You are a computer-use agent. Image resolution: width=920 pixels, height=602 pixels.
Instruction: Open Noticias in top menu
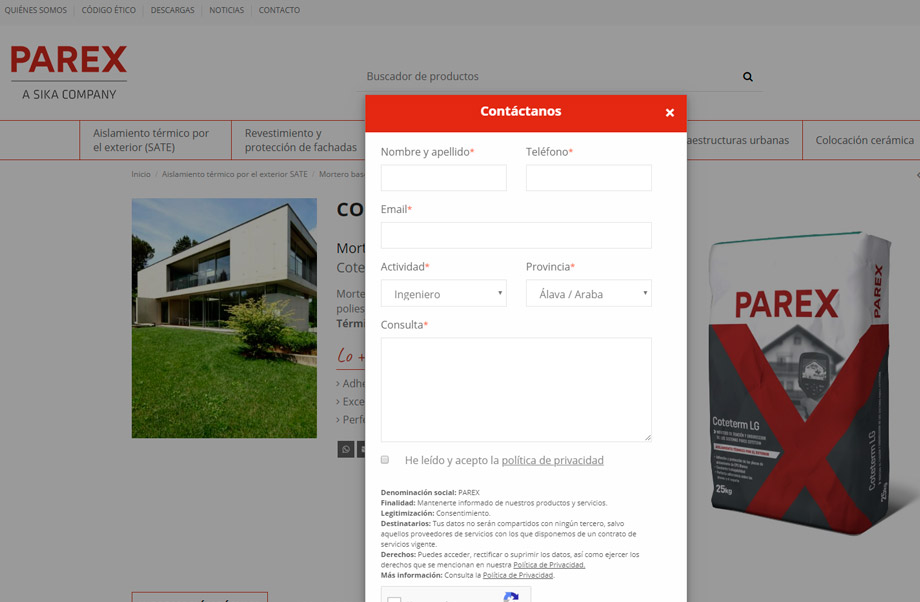coord(226,10)
